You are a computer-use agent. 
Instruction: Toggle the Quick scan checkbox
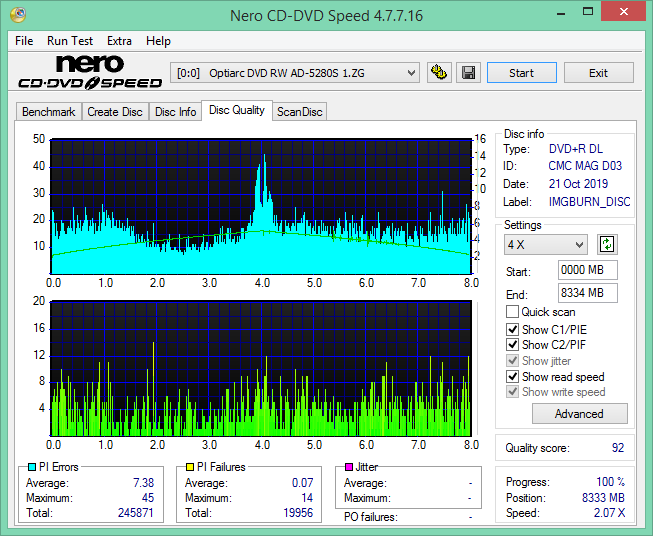512,312
